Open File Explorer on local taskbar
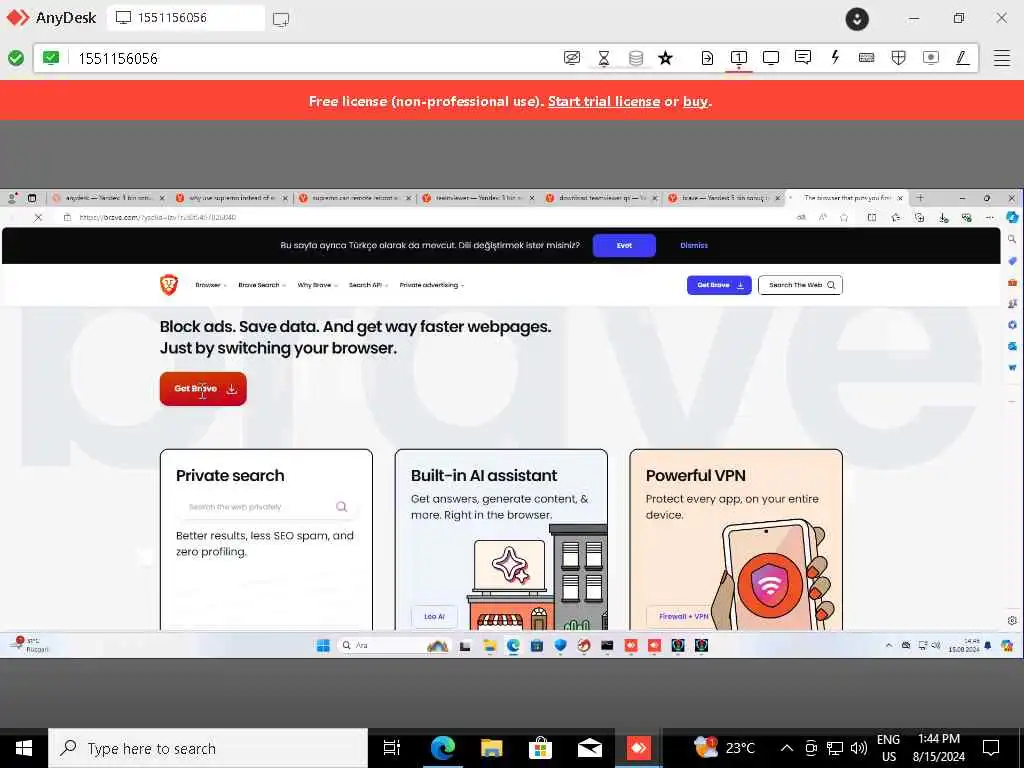This screenshot has width=1024, height=768. (491, 748)
